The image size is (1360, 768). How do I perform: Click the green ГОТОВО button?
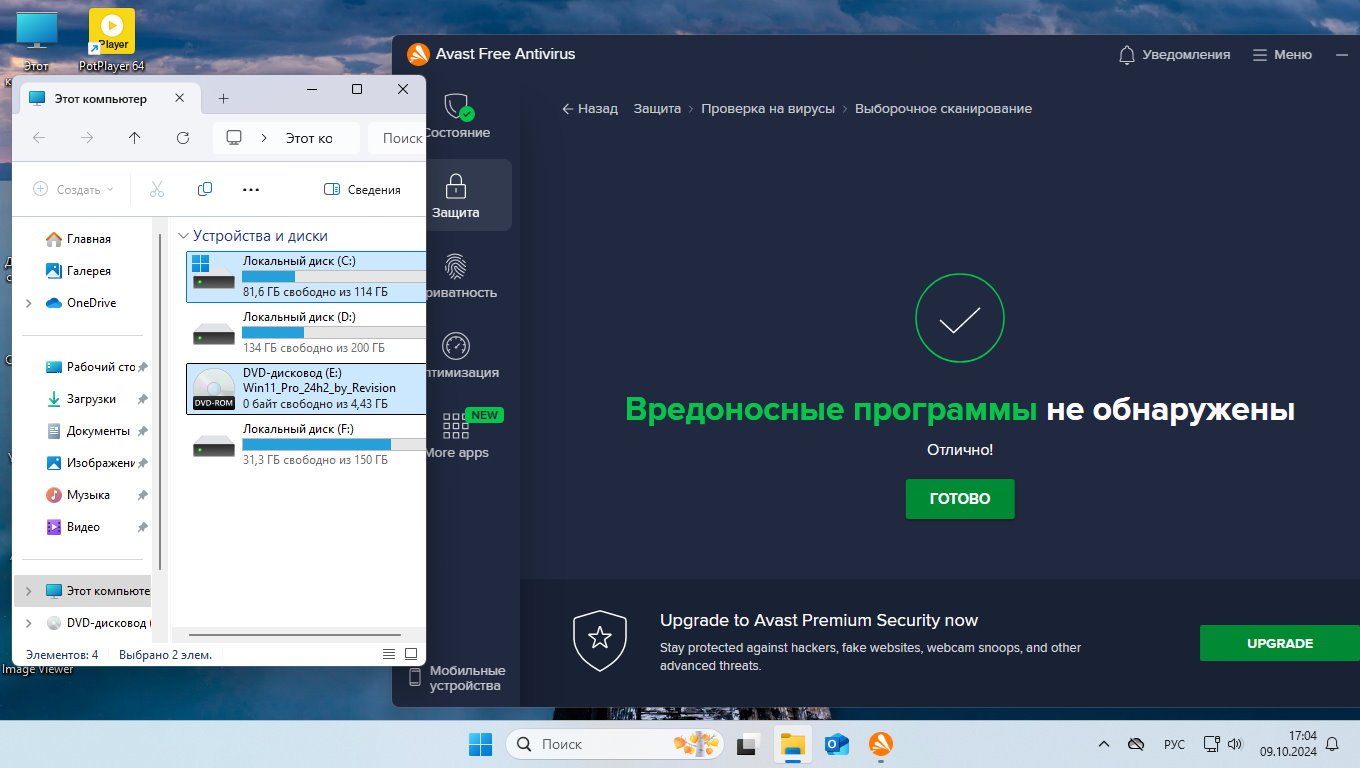960,499
